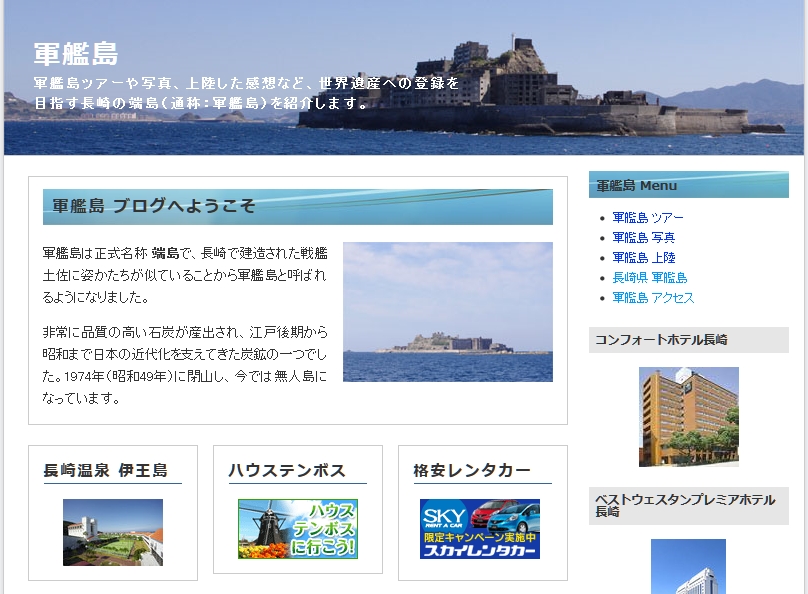Image resolution: width=808 pixels, height=594 pixels.
Task: Click the ハウステンボスに行こう windmill banner
Action: (298, 529)
